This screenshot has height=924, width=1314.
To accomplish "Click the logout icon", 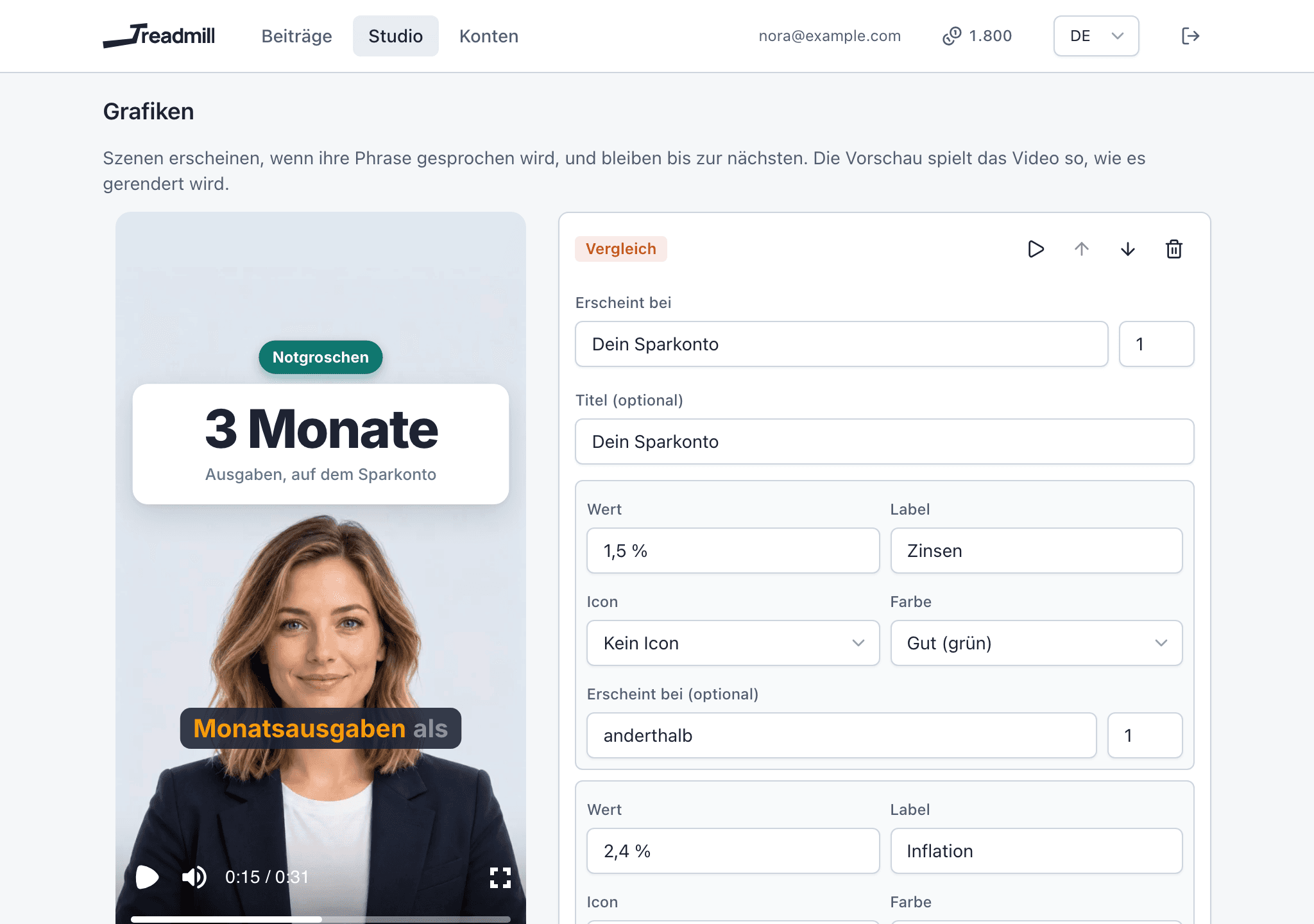I will point(1190,36).
